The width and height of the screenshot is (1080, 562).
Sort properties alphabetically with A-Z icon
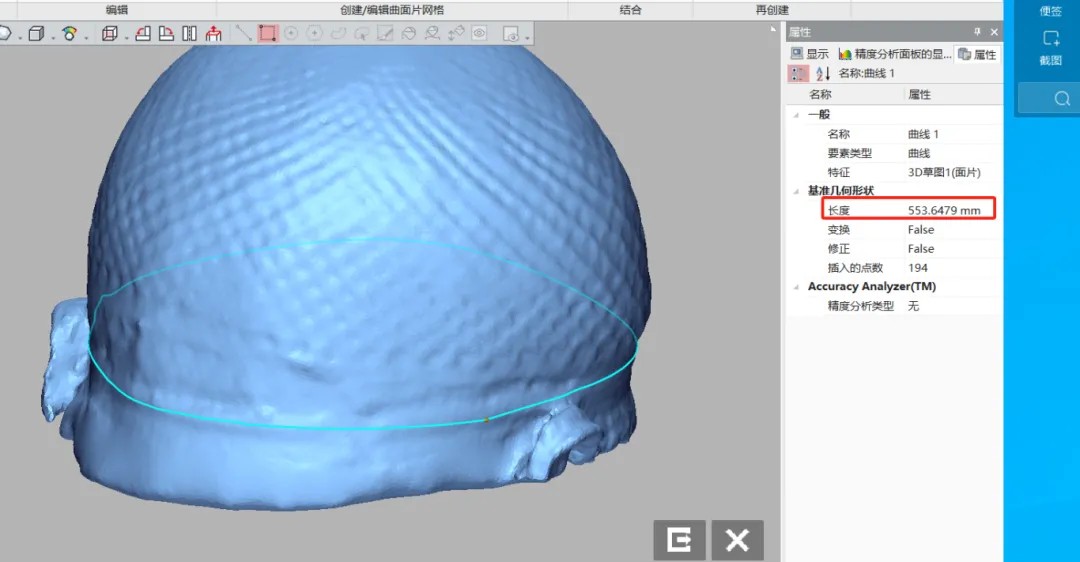(823, 73)
